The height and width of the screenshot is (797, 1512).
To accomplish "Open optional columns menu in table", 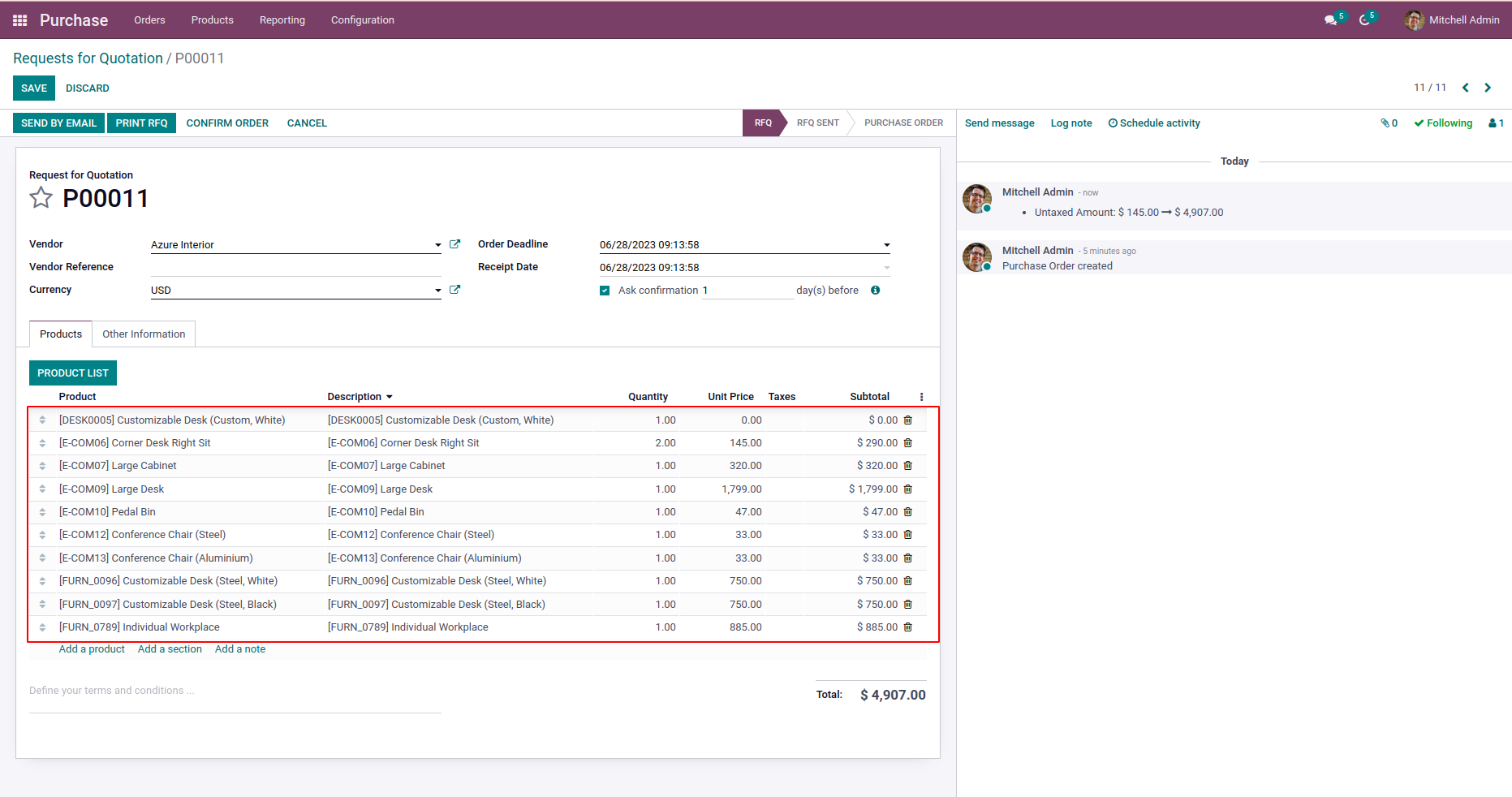I will (921, 397).
